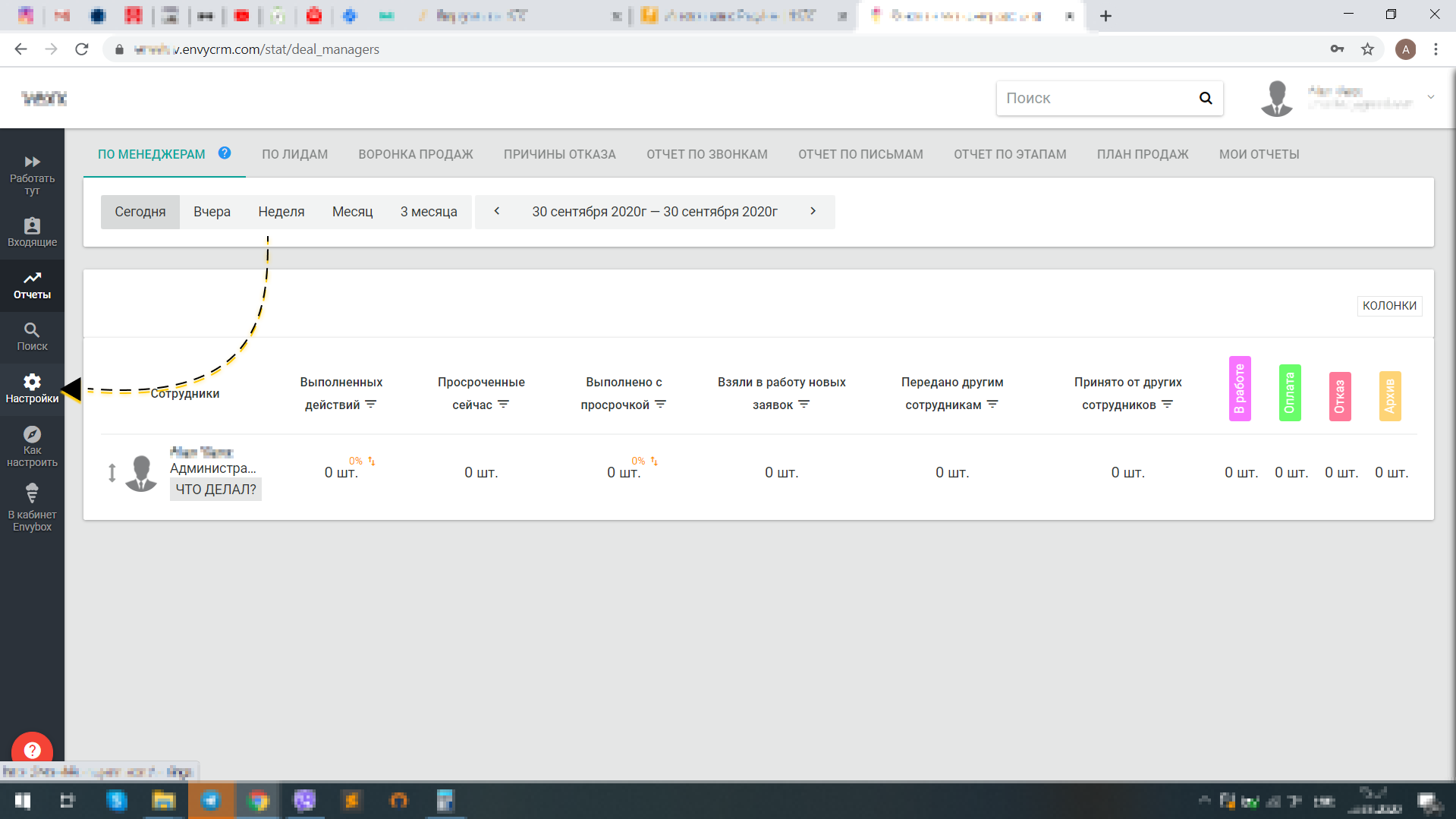
Task: Click the red help question bubble
Action: tap(32, 750)
